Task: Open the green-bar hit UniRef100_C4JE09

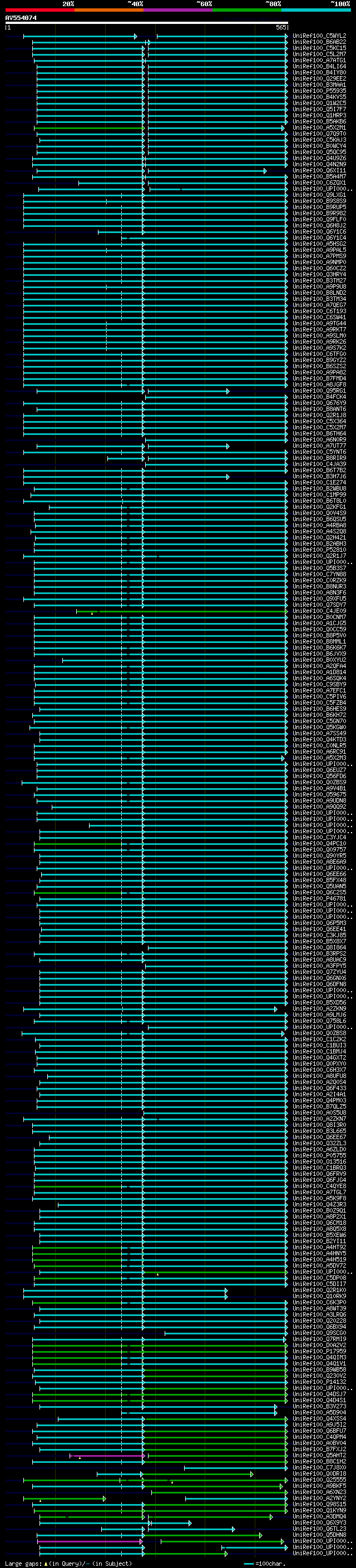Action: (319, 611)
